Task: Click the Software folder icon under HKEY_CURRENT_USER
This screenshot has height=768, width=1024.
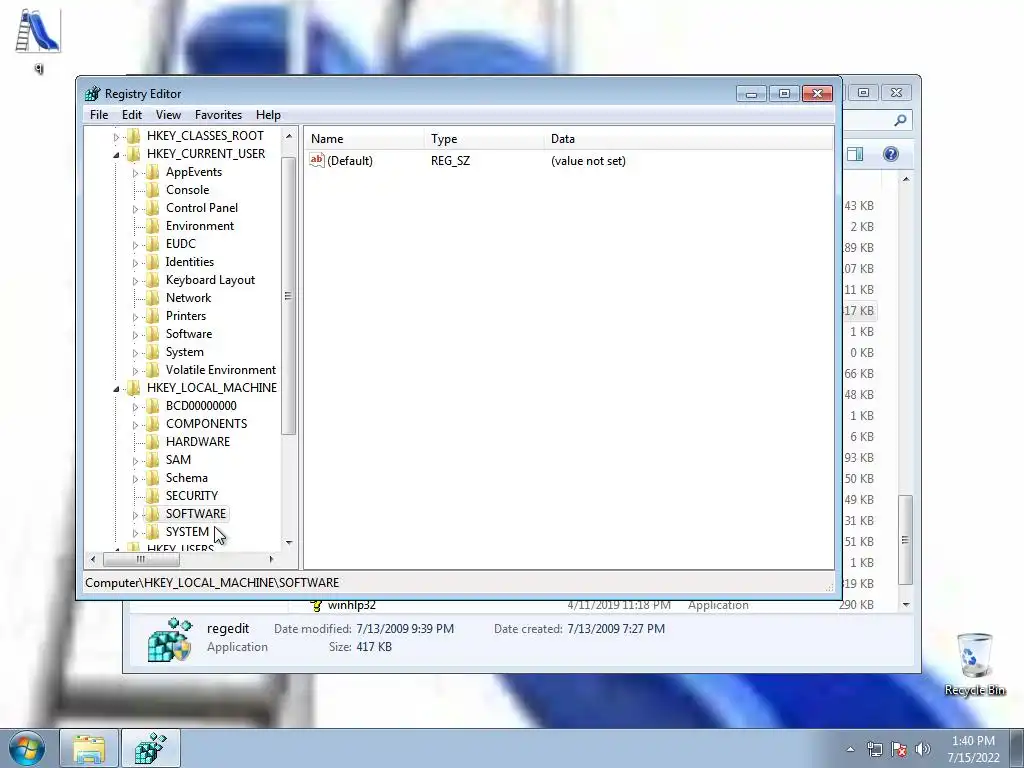Action: tap(152, 333)
